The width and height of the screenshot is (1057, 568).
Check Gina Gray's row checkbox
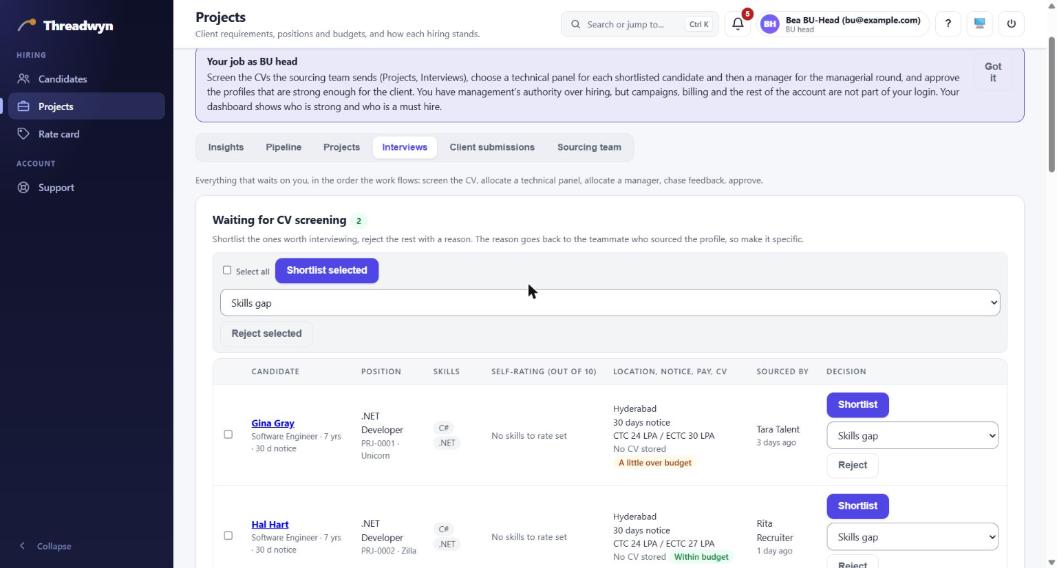point(228,435)
